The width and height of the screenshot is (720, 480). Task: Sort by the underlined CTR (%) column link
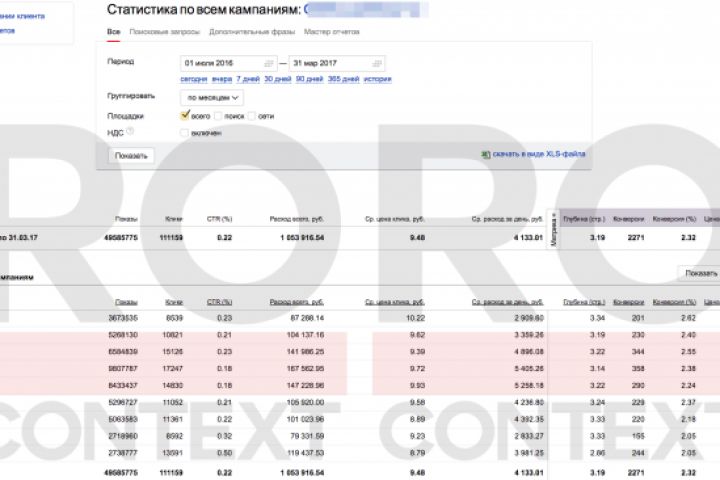point(219,302)
